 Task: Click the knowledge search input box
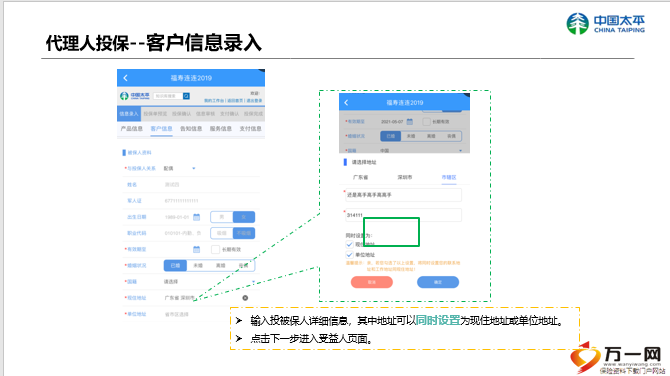[x=168, y=96]
